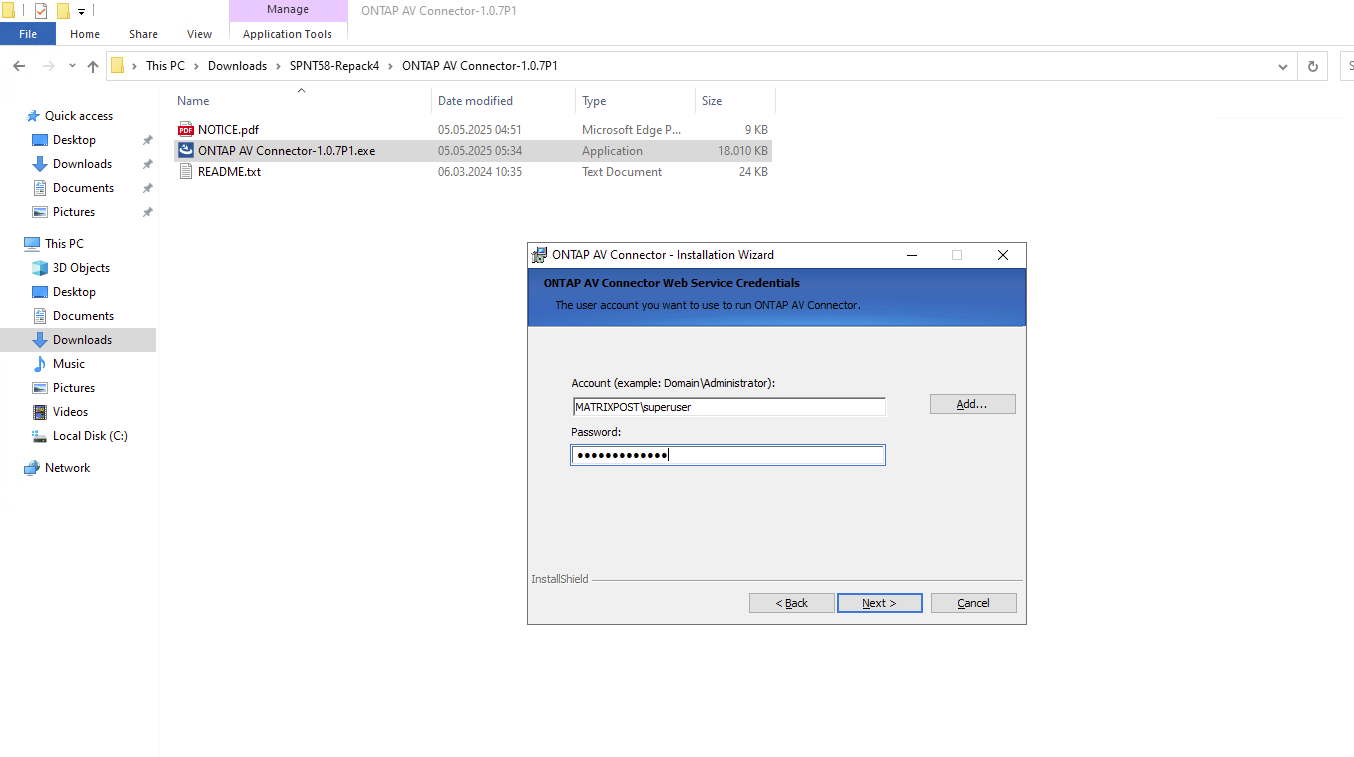Expand the chevron after Downloads breadcrumb
This screenshot has height=757, width=1354.
click(279, 66)
